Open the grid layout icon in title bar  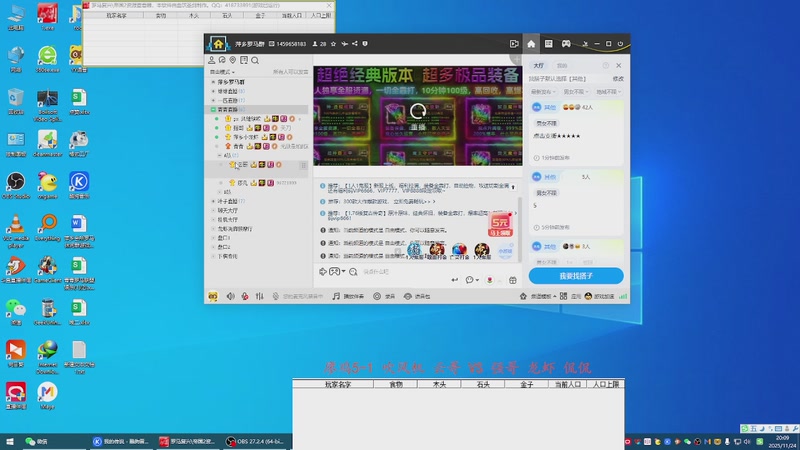[x=548, y=44]
